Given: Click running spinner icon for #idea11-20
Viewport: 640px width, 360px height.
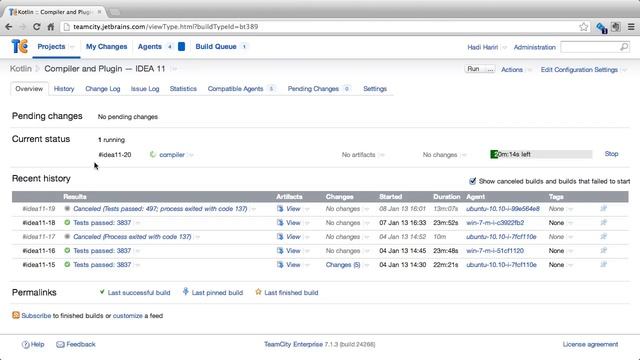Looking at the screenshot, I should [x=153, y=154].
